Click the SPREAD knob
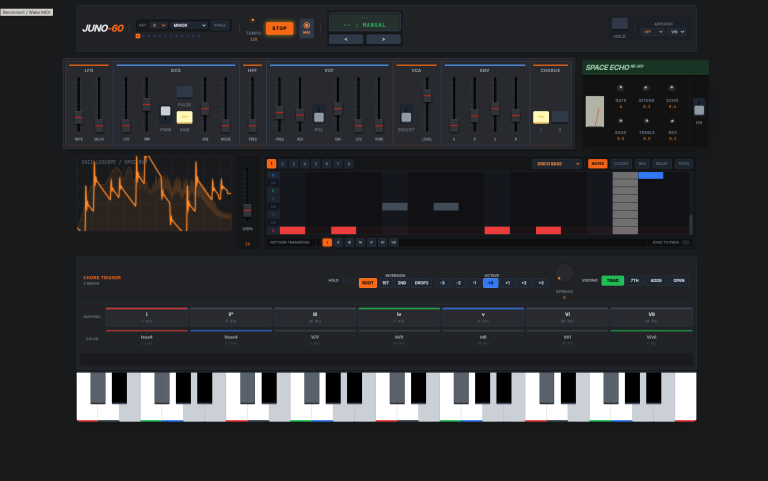The image size is (768, 481). [564, 273]
